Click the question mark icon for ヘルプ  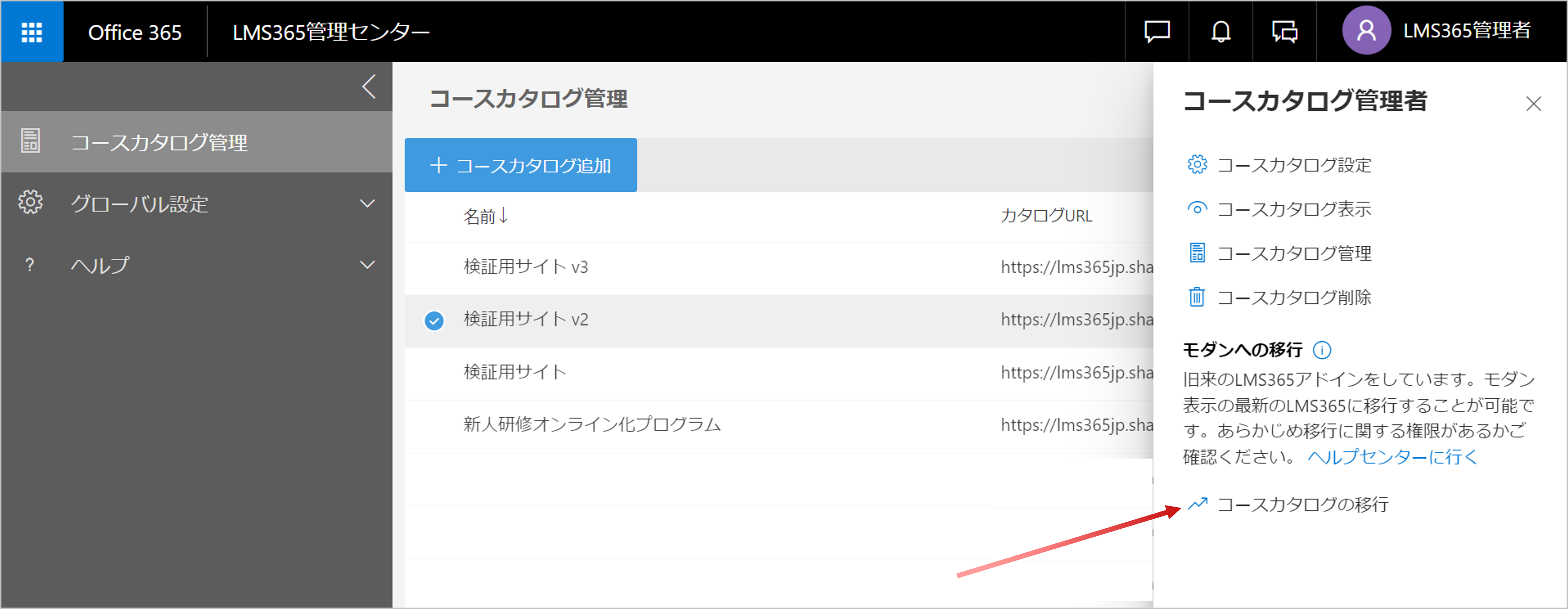(x=29, y=265)
